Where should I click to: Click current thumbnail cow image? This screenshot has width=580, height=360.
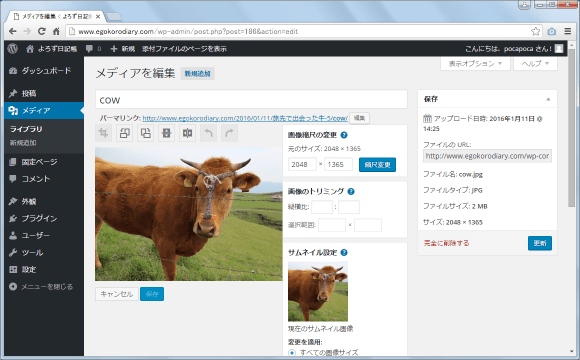click(x=318, y=291)
